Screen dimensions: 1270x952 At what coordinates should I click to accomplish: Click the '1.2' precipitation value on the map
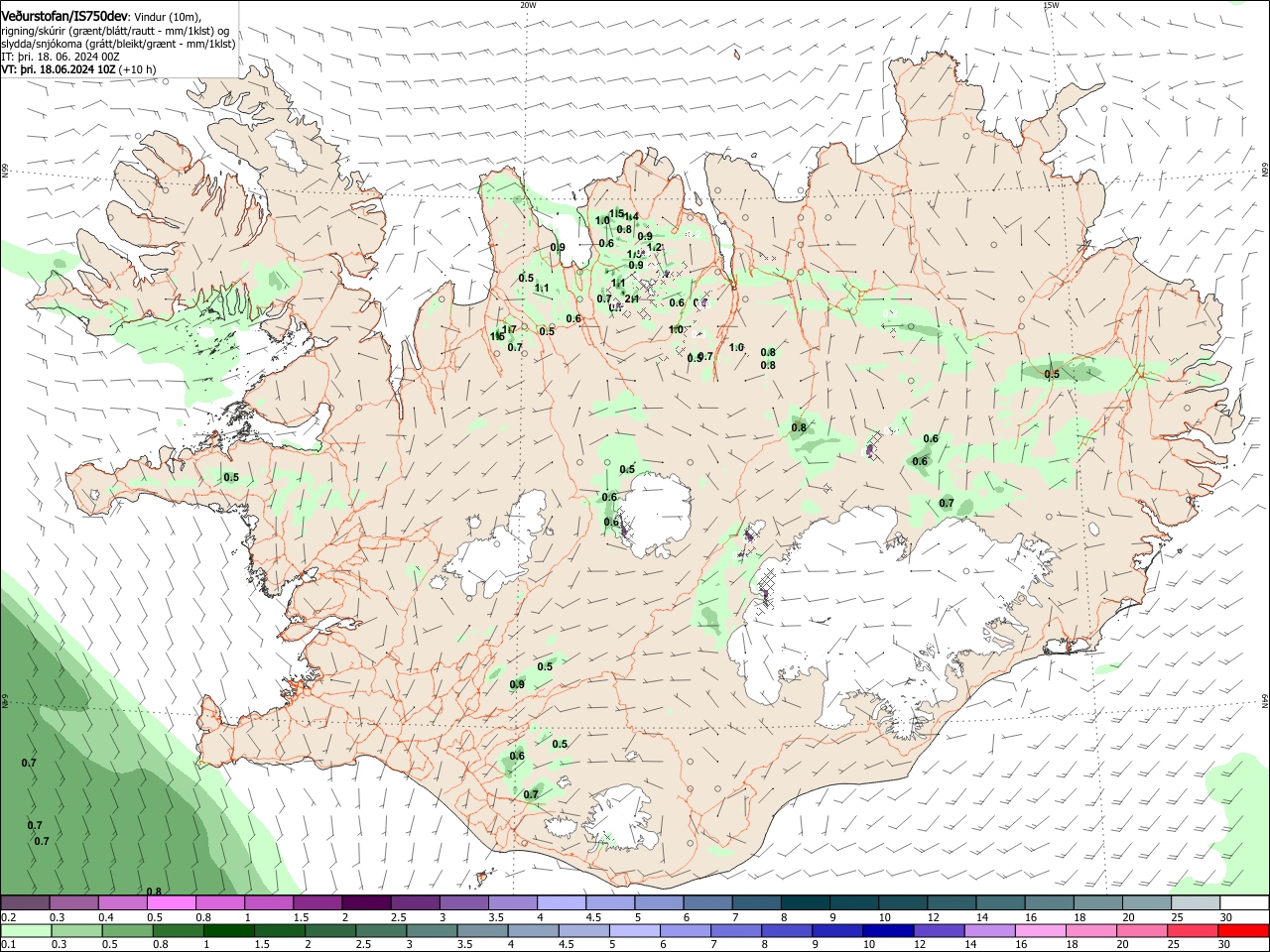(654, 248)
